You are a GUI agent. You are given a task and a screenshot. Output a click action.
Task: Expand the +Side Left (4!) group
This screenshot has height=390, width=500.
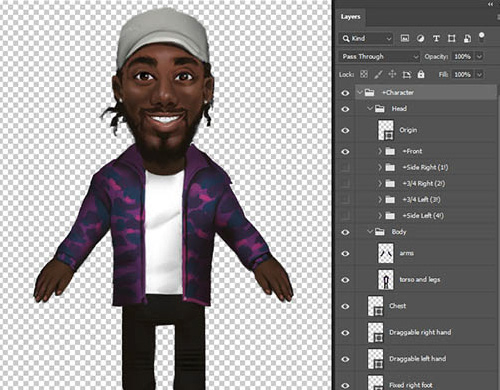[x=380, y=216]
